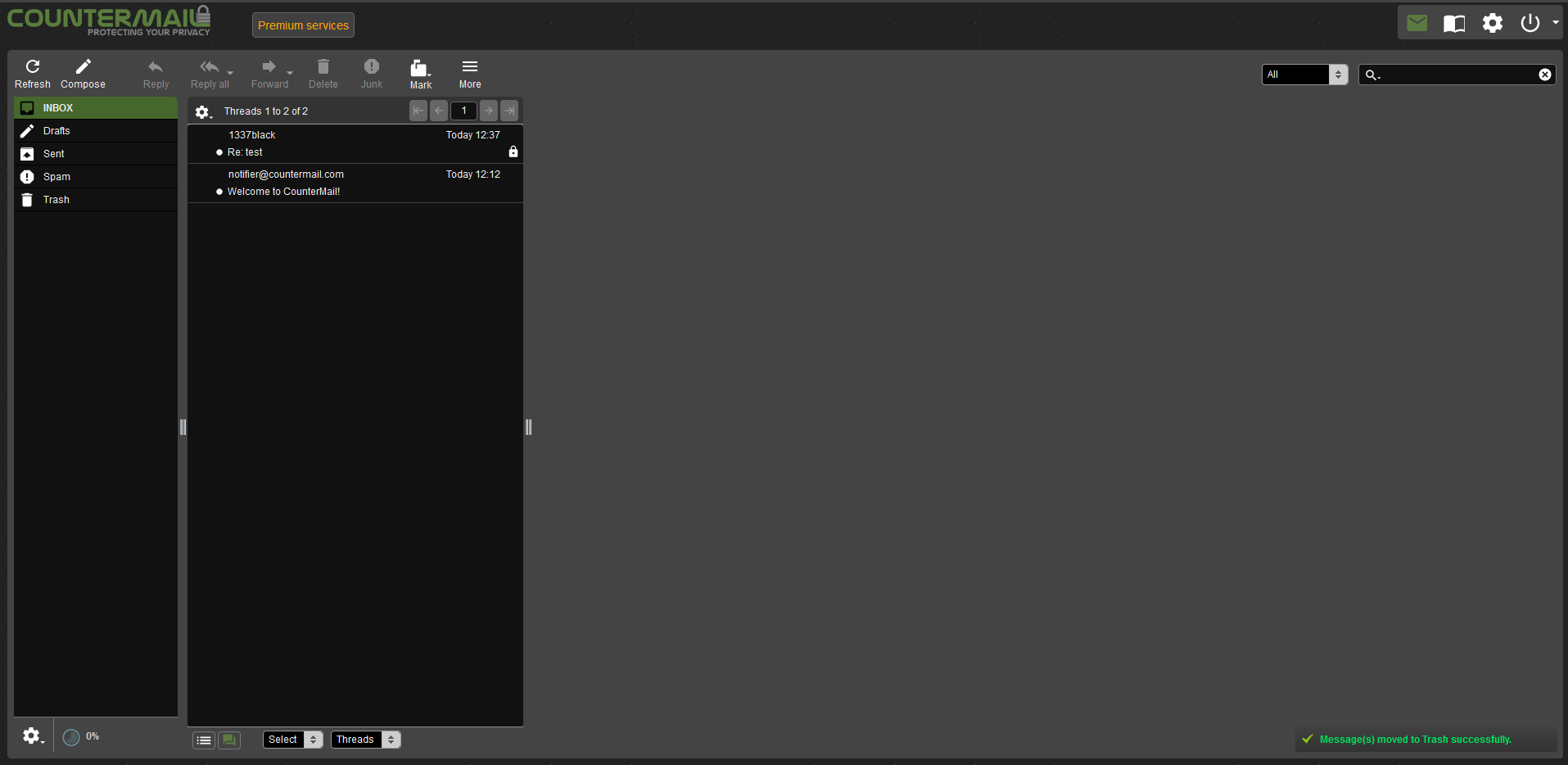Open the Threads dropdown
The image size is (1568, 765).
[x=366, y=740]
